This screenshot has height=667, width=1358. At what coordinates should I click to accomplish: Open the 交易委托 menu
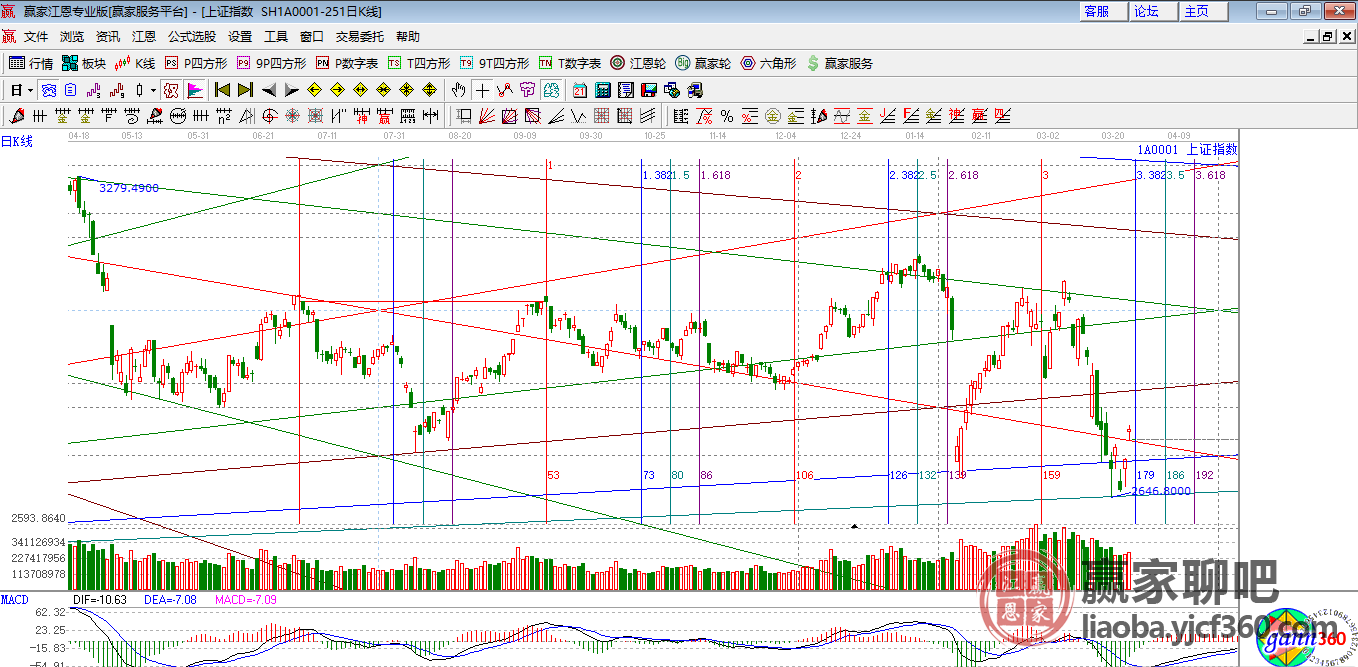point(360,37)
